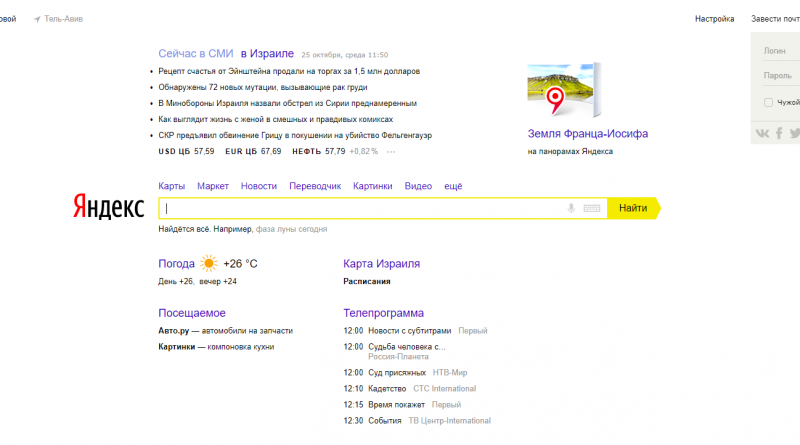Click the НЕФТЬ 57,79 rate
This screenshot has width=800, height=445.
pyautogui.click(x=318, y=152)
